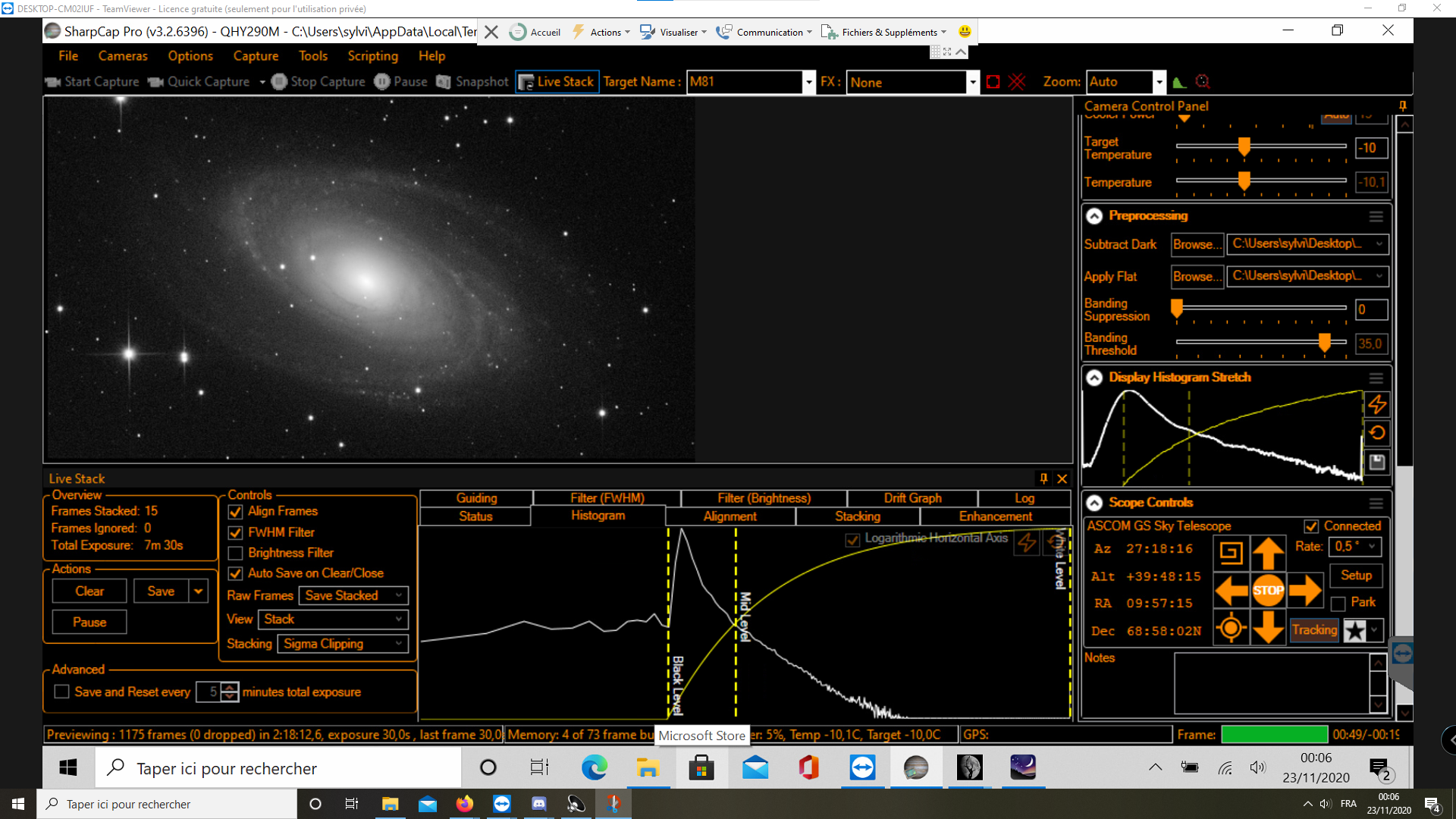The height and width of the screenshot is (819, 1456).
Task: Reset the display histogram stretch
Action: pos(1377,433)
